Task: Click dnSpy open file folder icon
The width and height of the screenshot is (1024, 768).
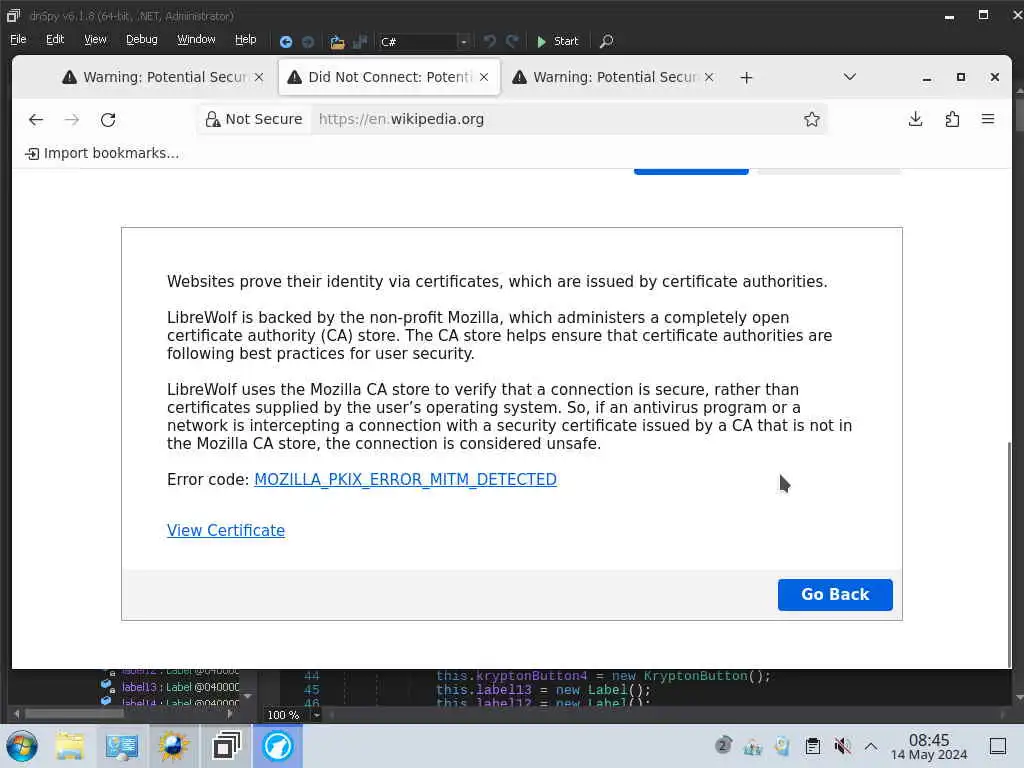Action: [337, 42]
